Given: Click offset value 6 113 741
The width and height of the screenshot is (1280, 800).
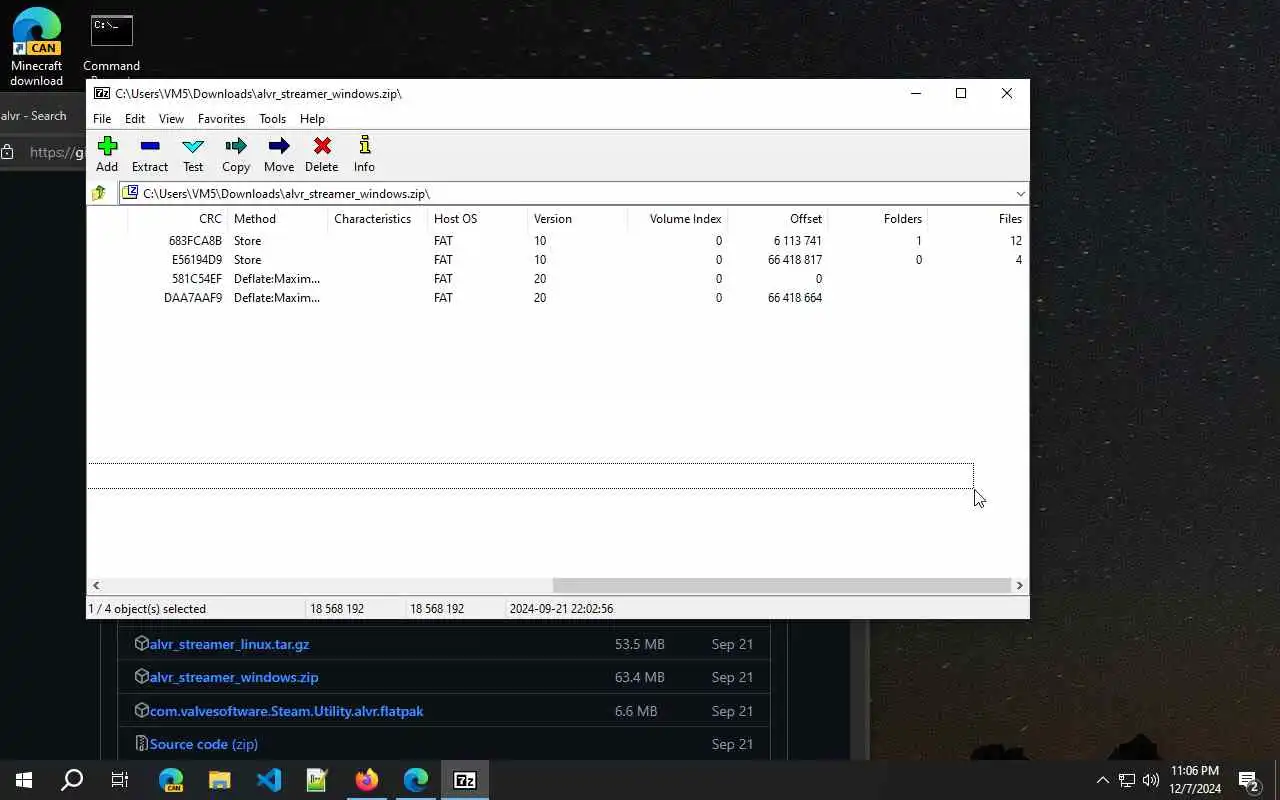Looking at the screenshot, I should coord(797,241).
